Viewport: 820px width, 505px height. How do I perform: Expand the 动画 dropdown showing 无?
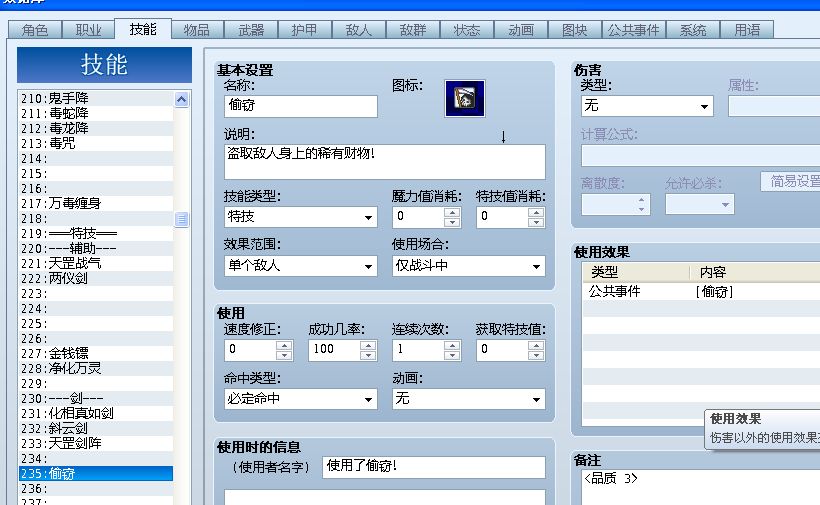[x=469, y=399]
